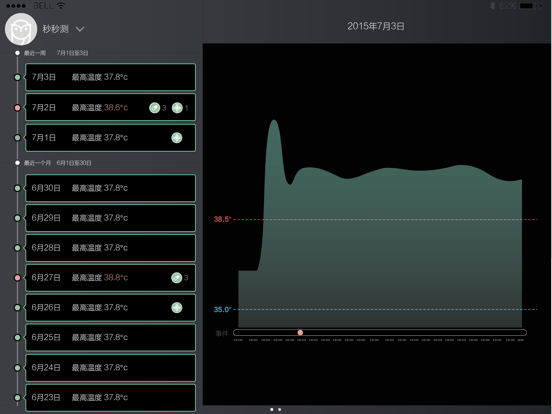Click the green timeline dot for 6月24日

(x=17, y=368)
